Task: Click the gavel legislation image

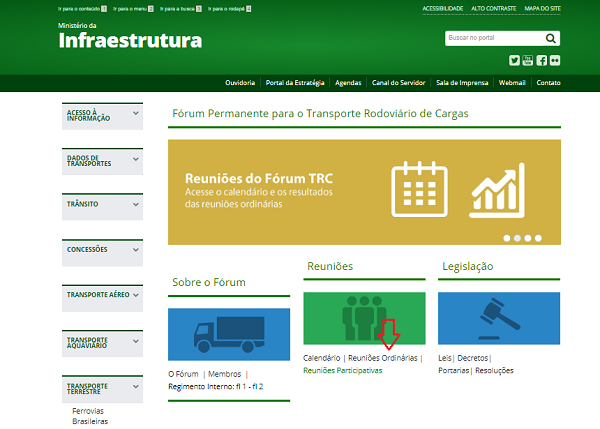Action: pos(499,318)
